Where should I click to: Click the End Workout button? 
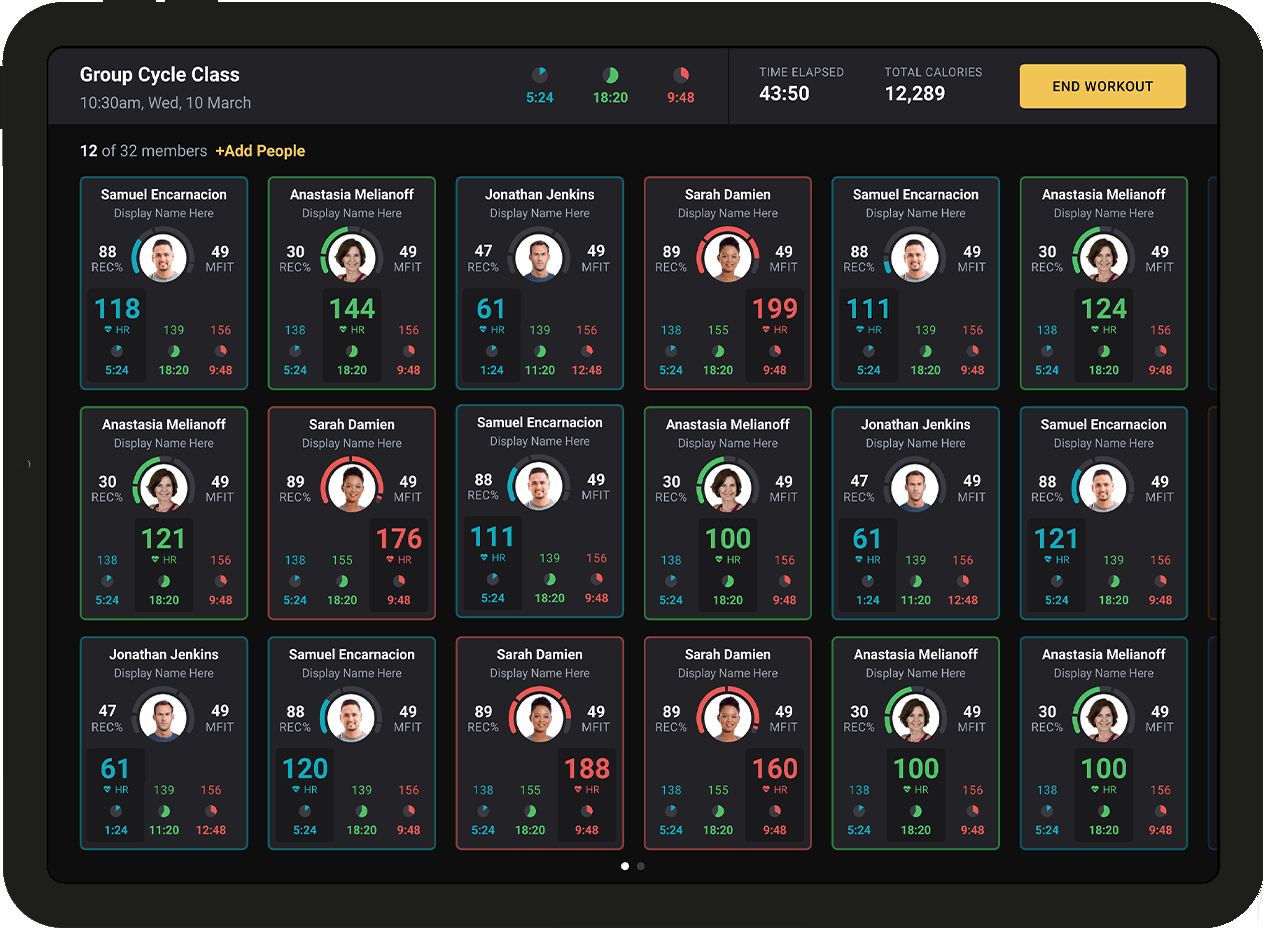pos(1102,86)
